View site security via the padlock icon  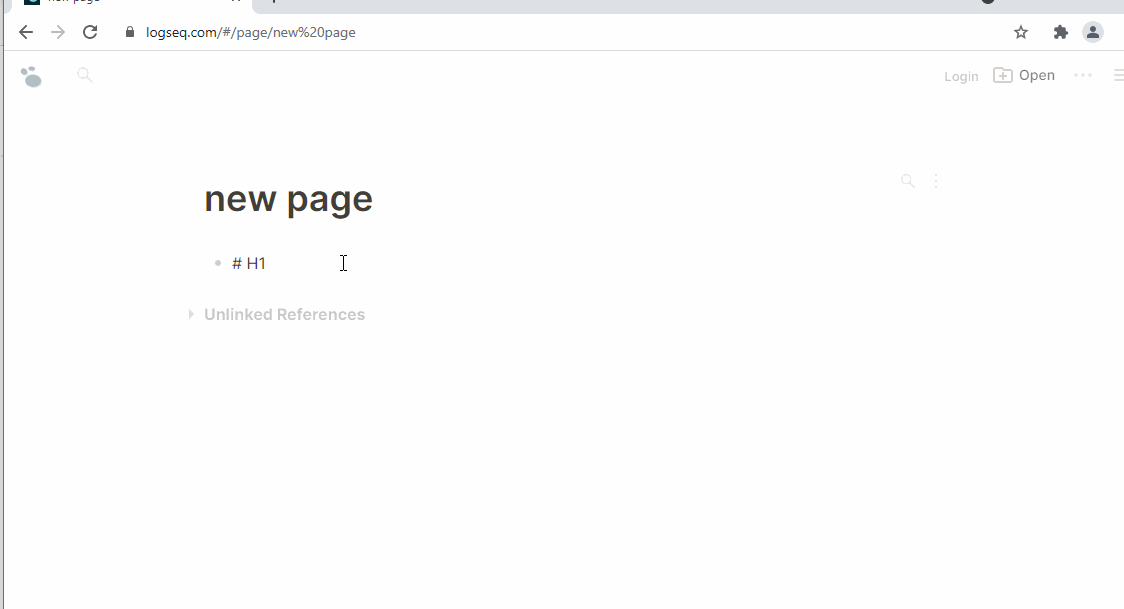(129, 32)
